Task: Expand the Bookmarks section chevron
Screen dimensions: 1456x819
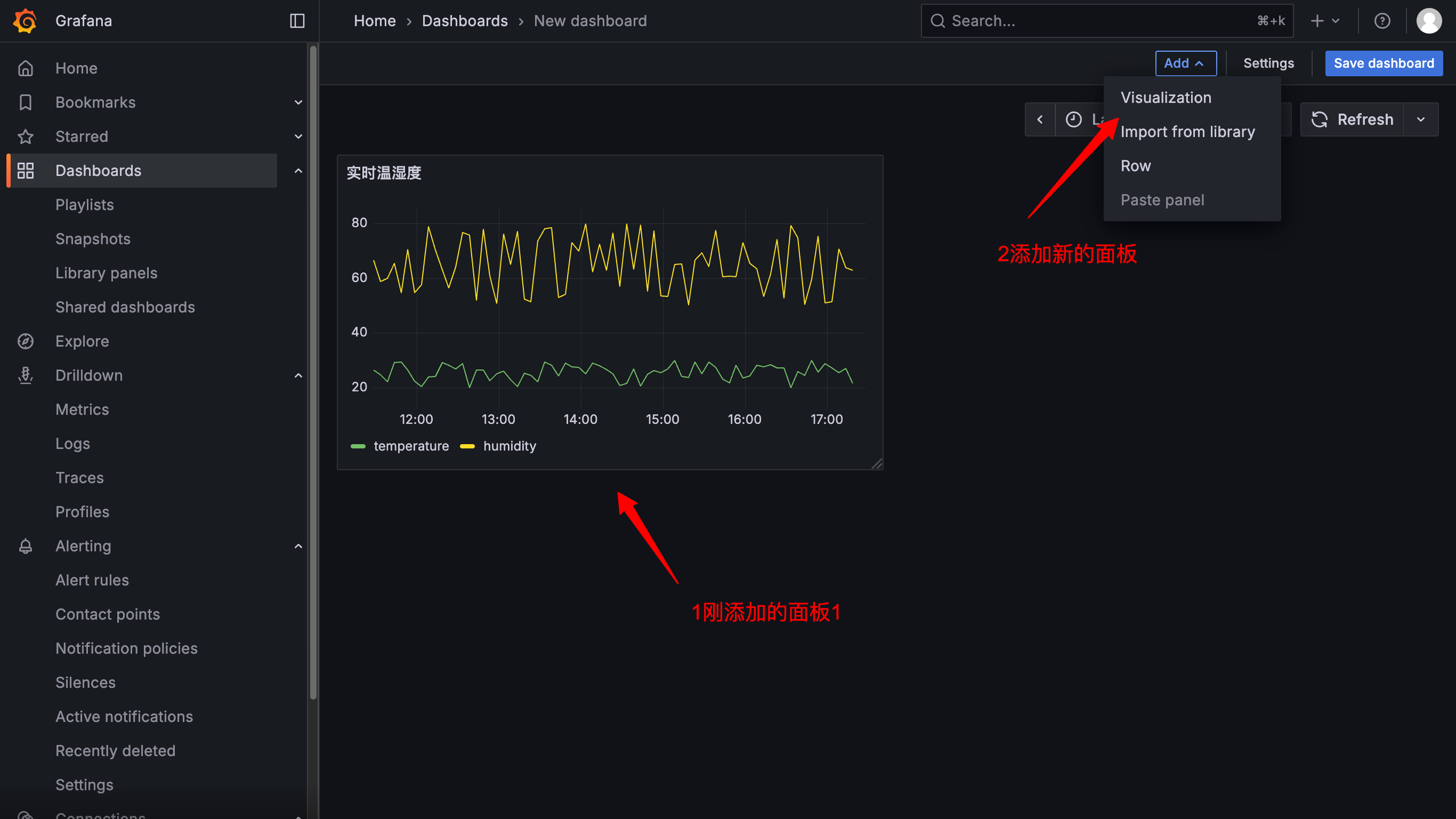Action: [x=298, y=102]
